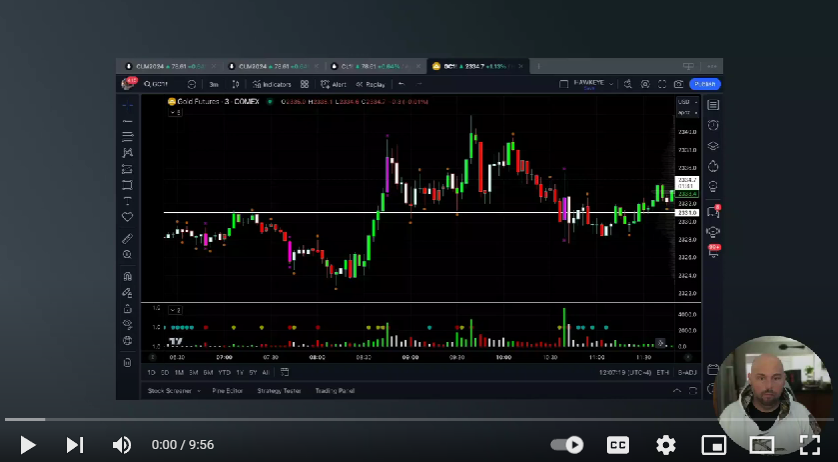Switch to miniplayer mode
Image resolution: width=838 pixels, height=462 pixels.
(x=713, y=445)
